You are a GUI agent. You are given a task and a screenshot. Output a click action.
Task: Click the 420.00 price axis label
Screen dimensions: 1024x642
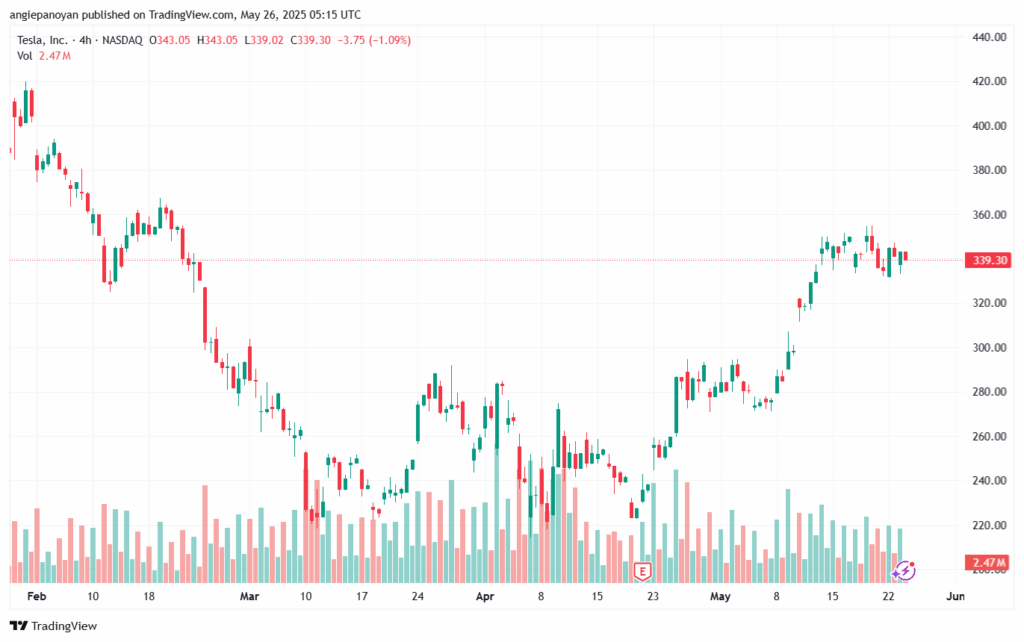tap(989, 82)
